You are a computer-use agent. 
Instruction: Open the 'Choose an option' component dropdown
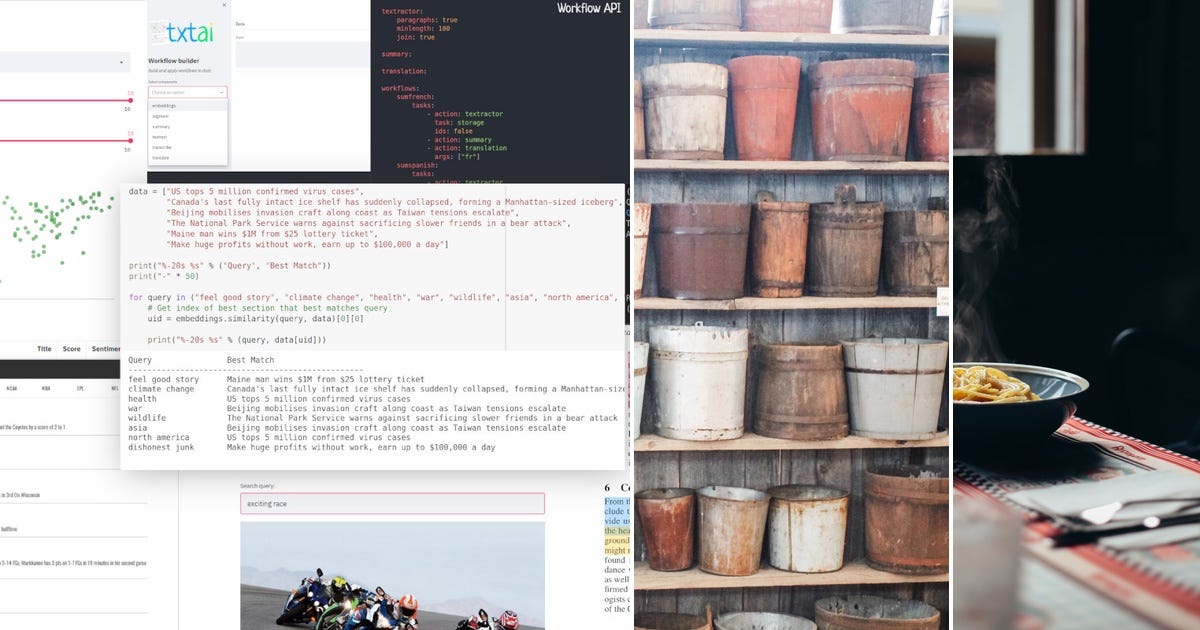[188, 92]
